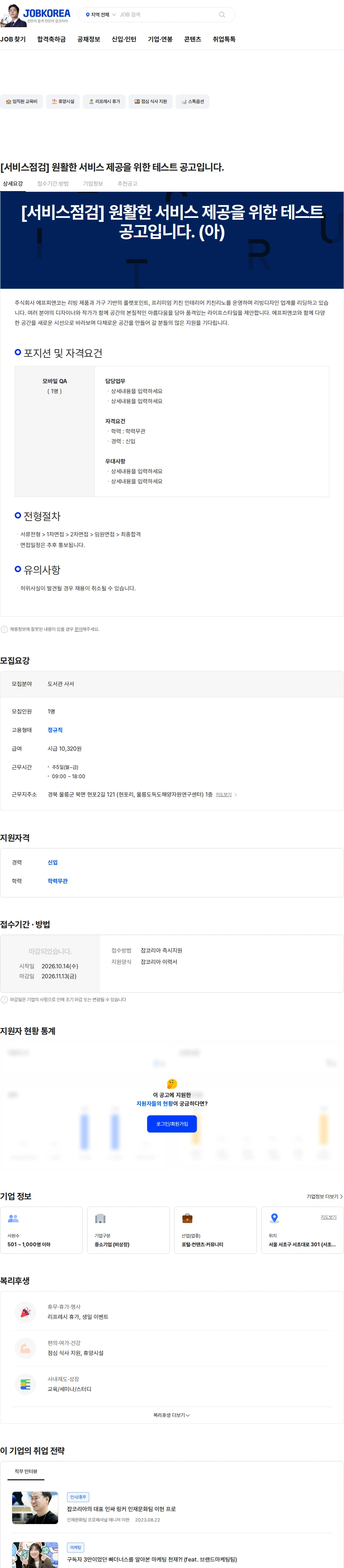Select the 상세요강 tab
This screenshot has width=344, height=1568.
[13, 183]
